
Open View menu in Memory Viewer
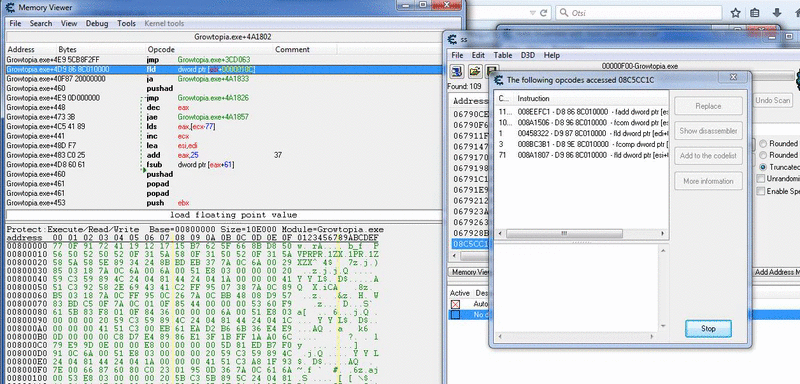69,23
